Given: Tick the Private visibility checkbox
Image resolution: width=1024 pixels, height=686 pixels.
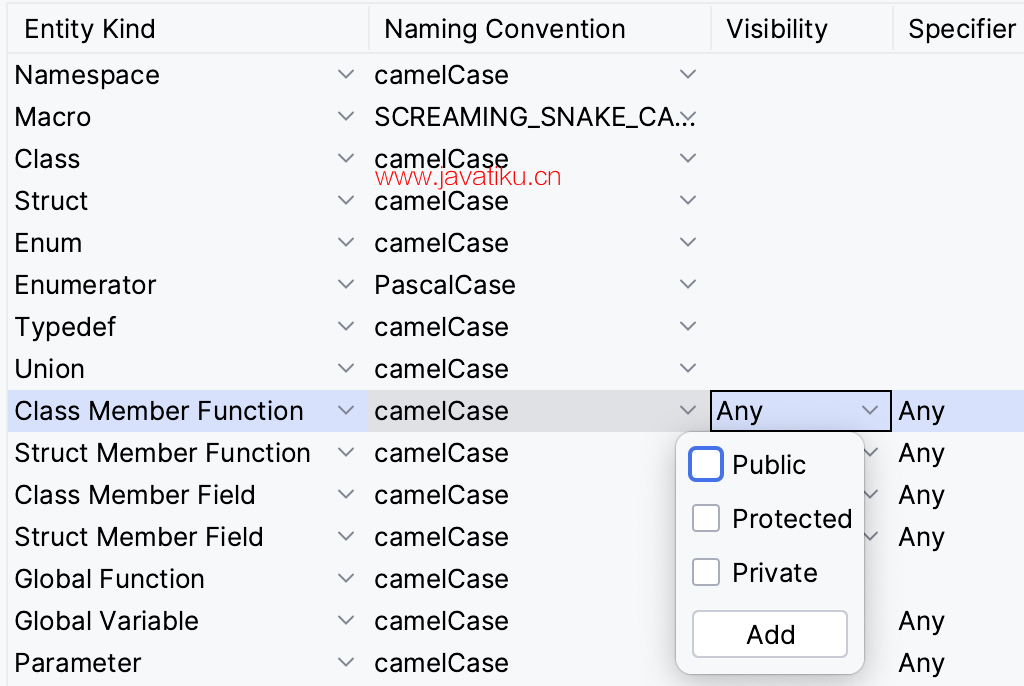Looking at the screenshot, I should (x=706, y=573).
